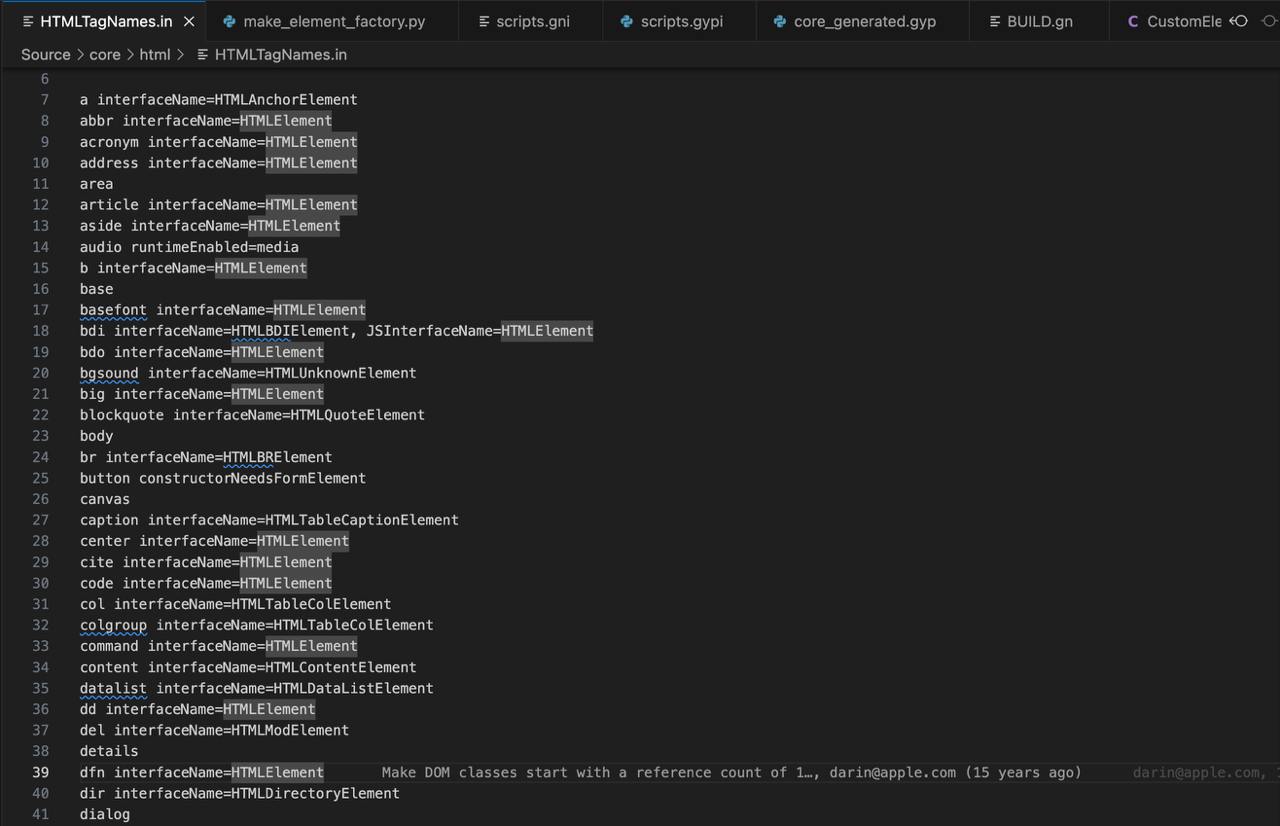The height and width of the screenshot is (826, 1280).
Task: Open previous change with left-arrow circle icon
Action: (x=1239, y=21)
